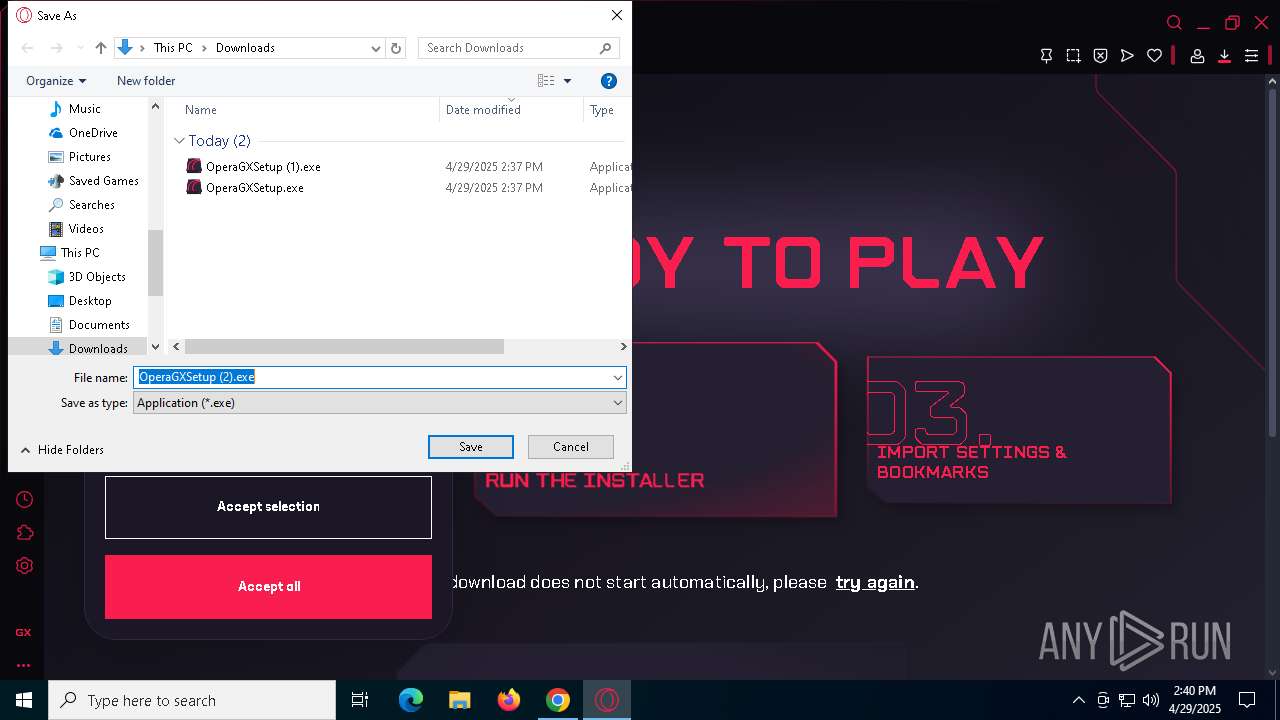Open Settings gear icon in Opera sidebar
Image resolution: width=1280 pixels, height=720 pixels.
pyautogui.click(x=24, y=565)
